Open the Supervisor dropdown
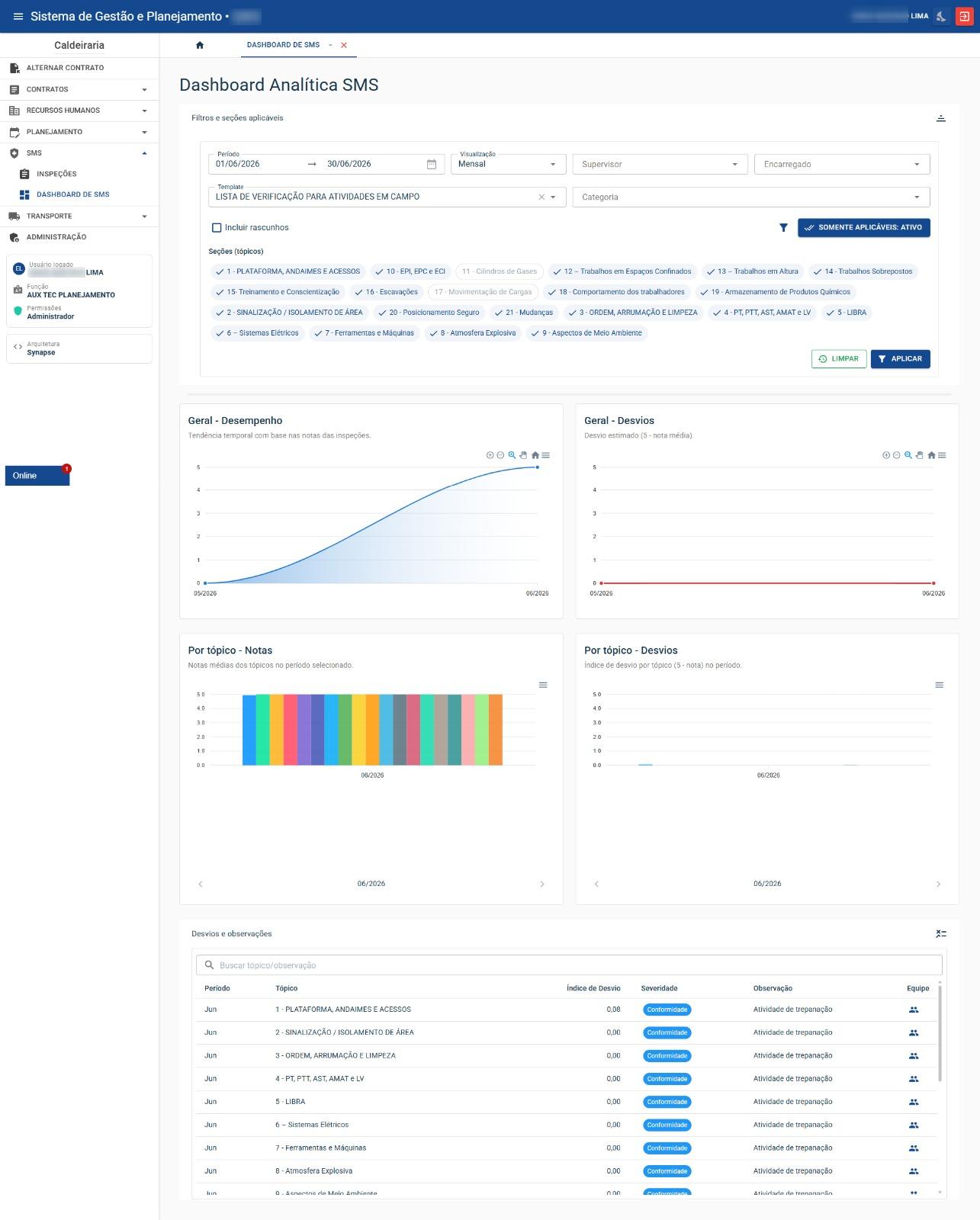Image resolution: width=980 pixels, height=1220 pixels. click(x=660, y=164)
